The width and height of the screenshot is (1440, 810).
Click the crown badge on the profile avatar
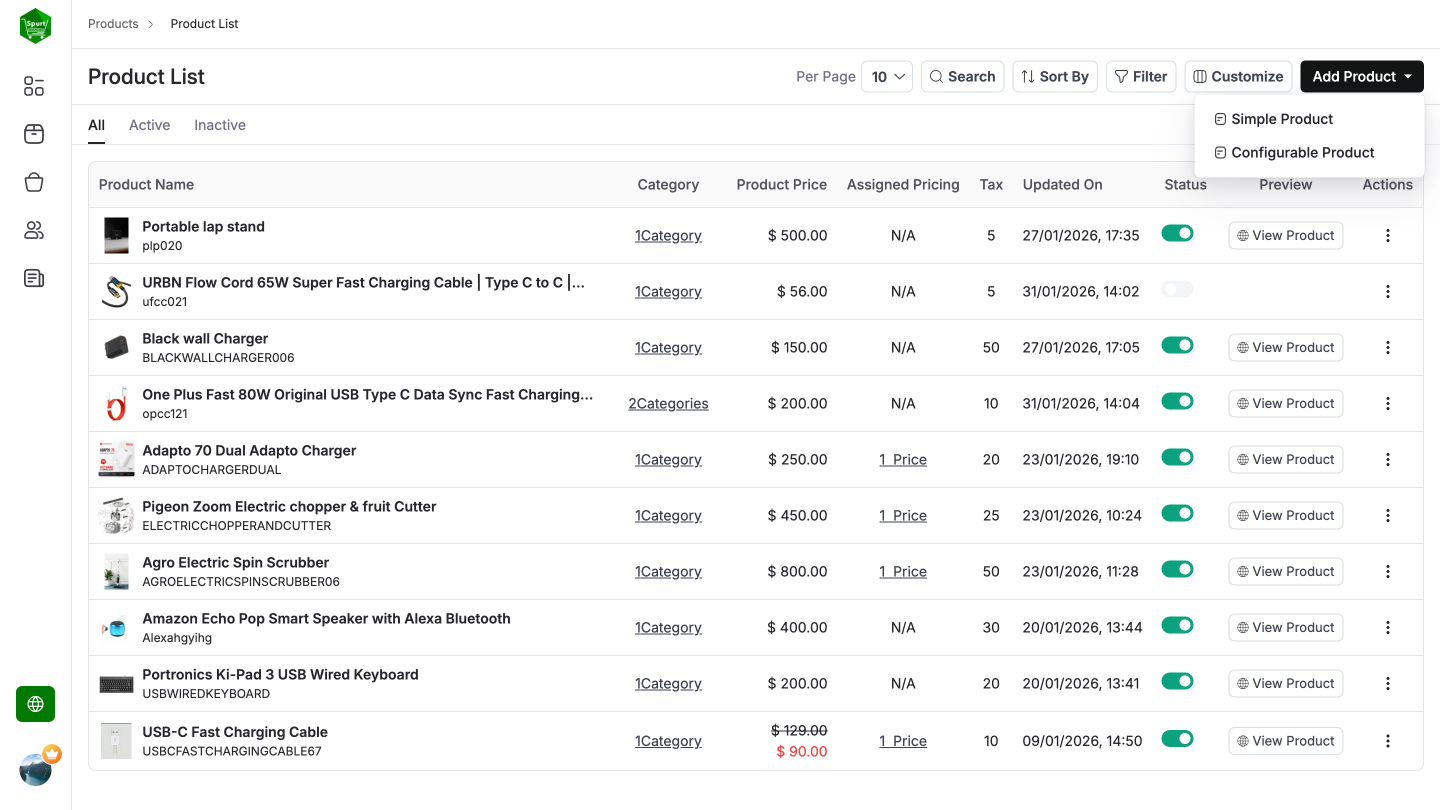[52, 754]
